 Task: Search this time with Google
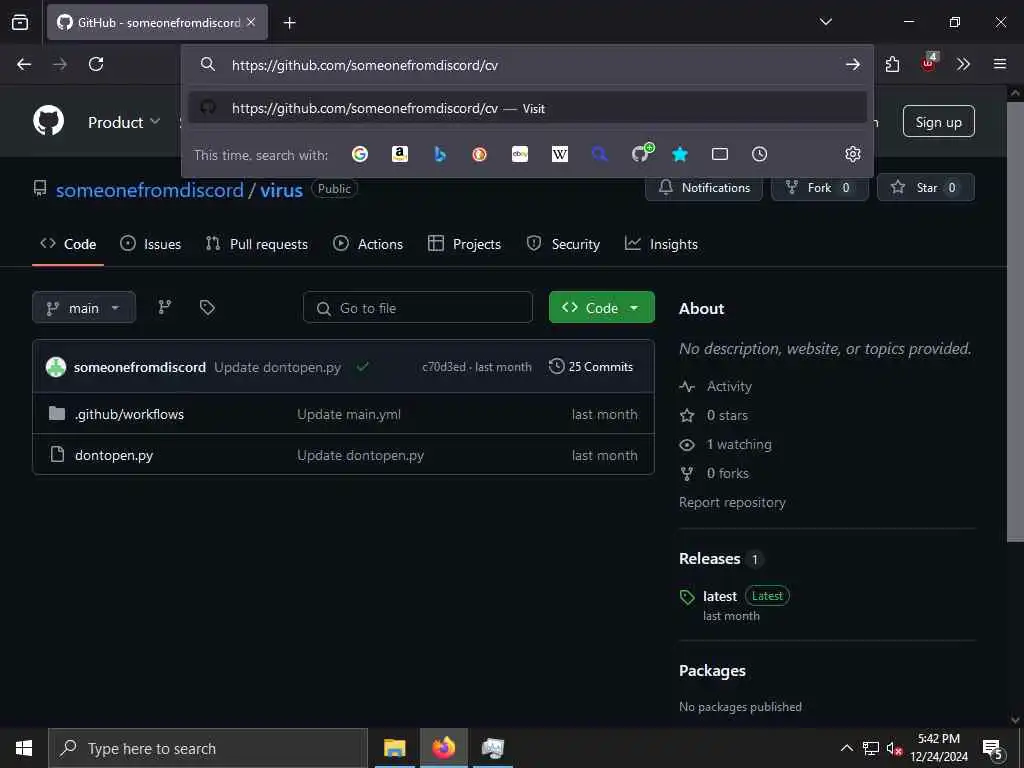point(360,154)
